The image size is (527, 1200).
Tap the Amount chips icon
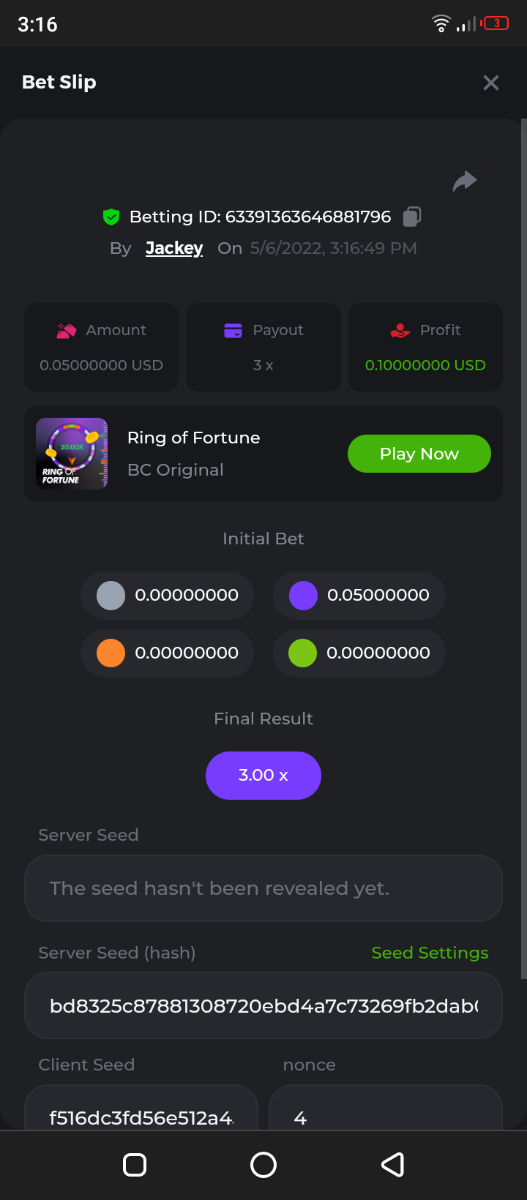click(x=67, y=330)
